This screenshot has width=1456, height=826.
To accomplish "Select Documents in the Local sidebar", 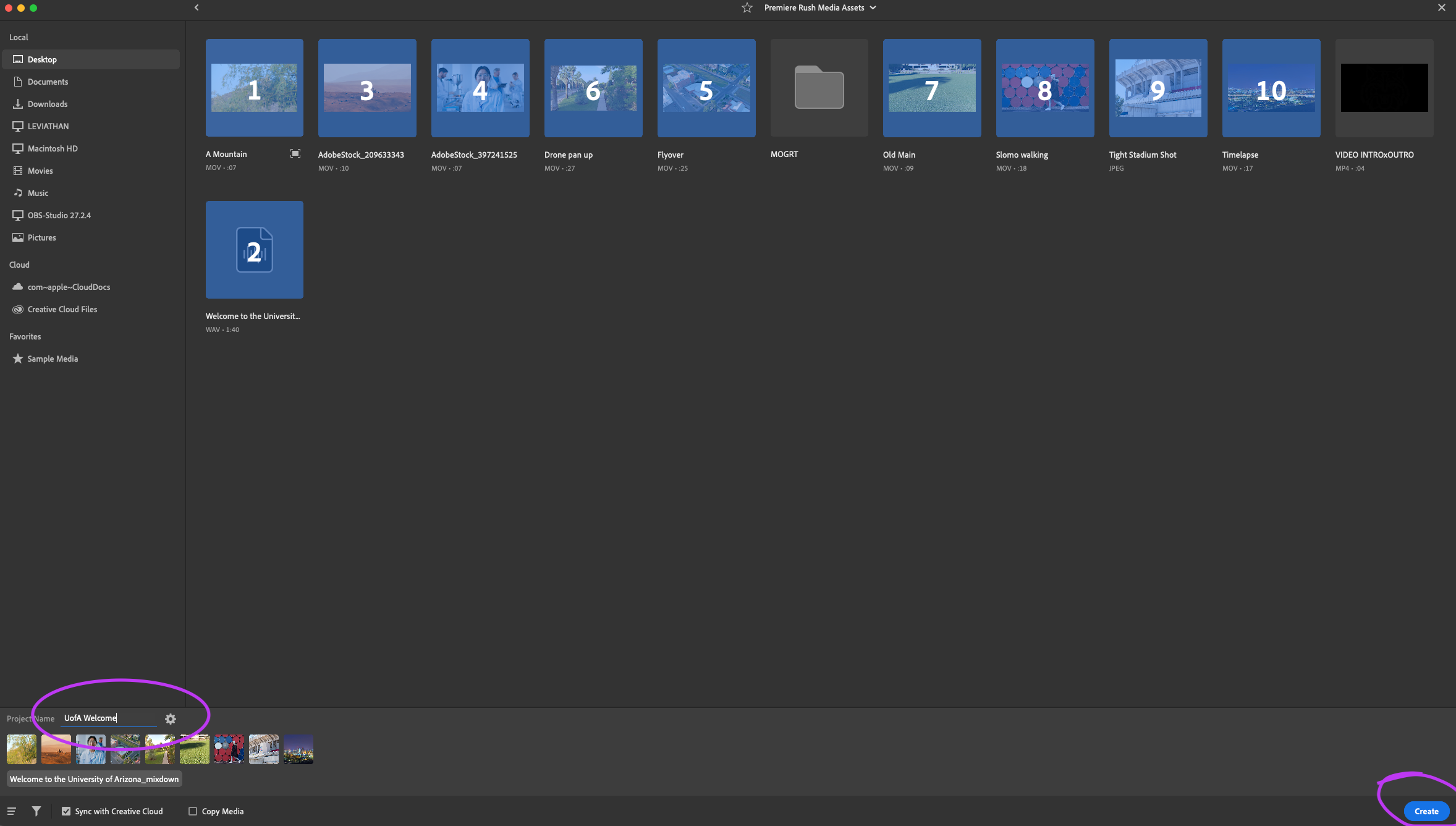I will click(48, 82).
